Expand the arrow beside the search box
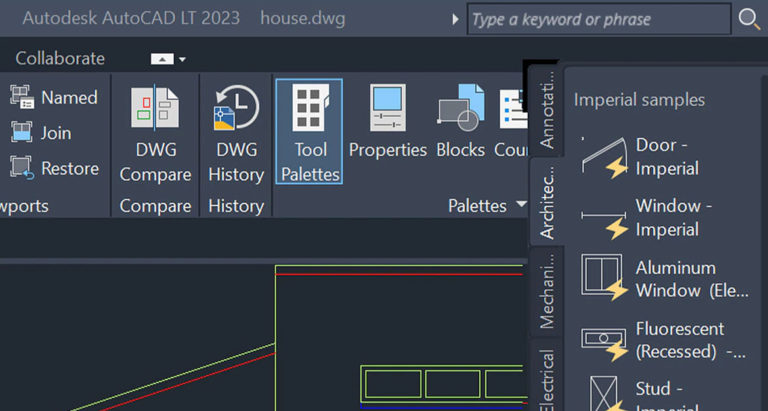The image size is (768, 411). (x=455, y=20)
